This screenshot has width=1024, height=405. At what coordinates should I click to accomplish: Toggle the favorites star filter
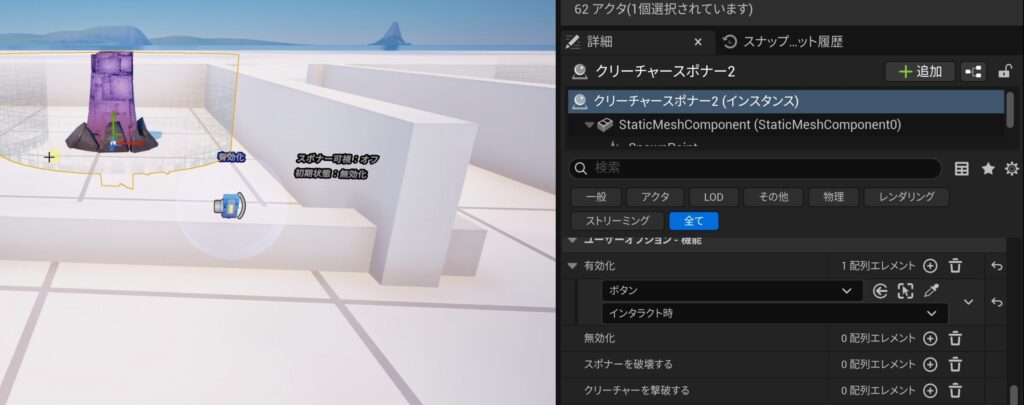point(988,168)
